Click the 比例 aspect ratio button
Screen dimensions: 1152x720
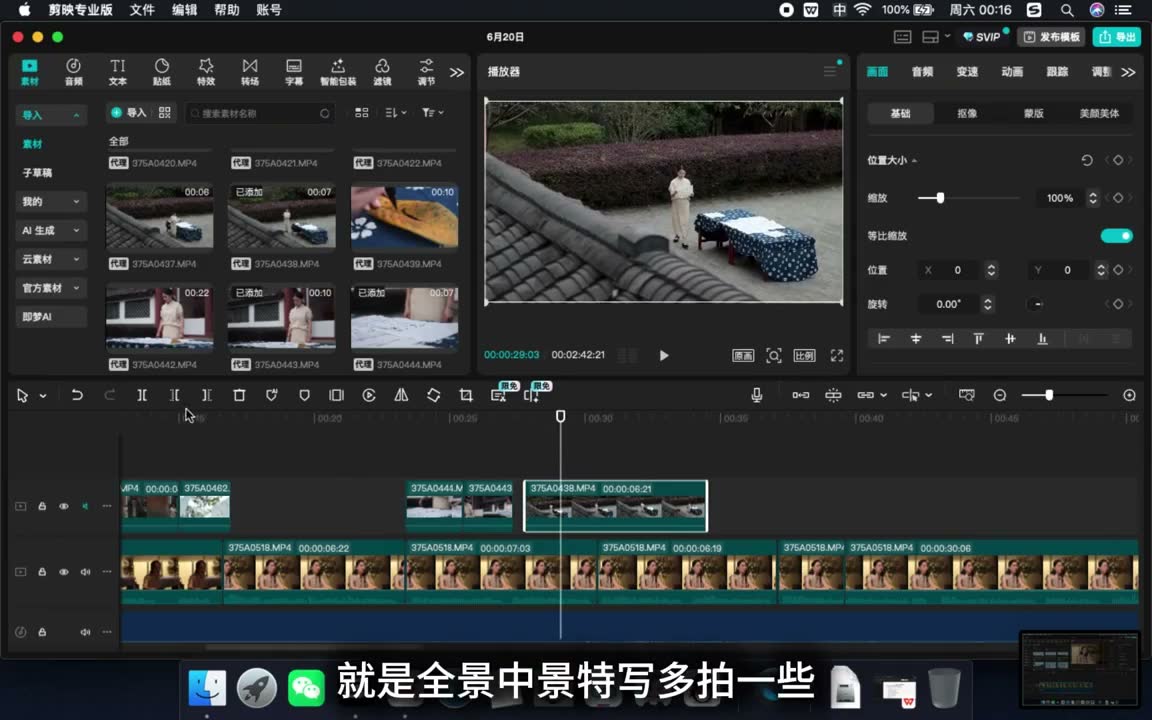[x=804, y=356]
